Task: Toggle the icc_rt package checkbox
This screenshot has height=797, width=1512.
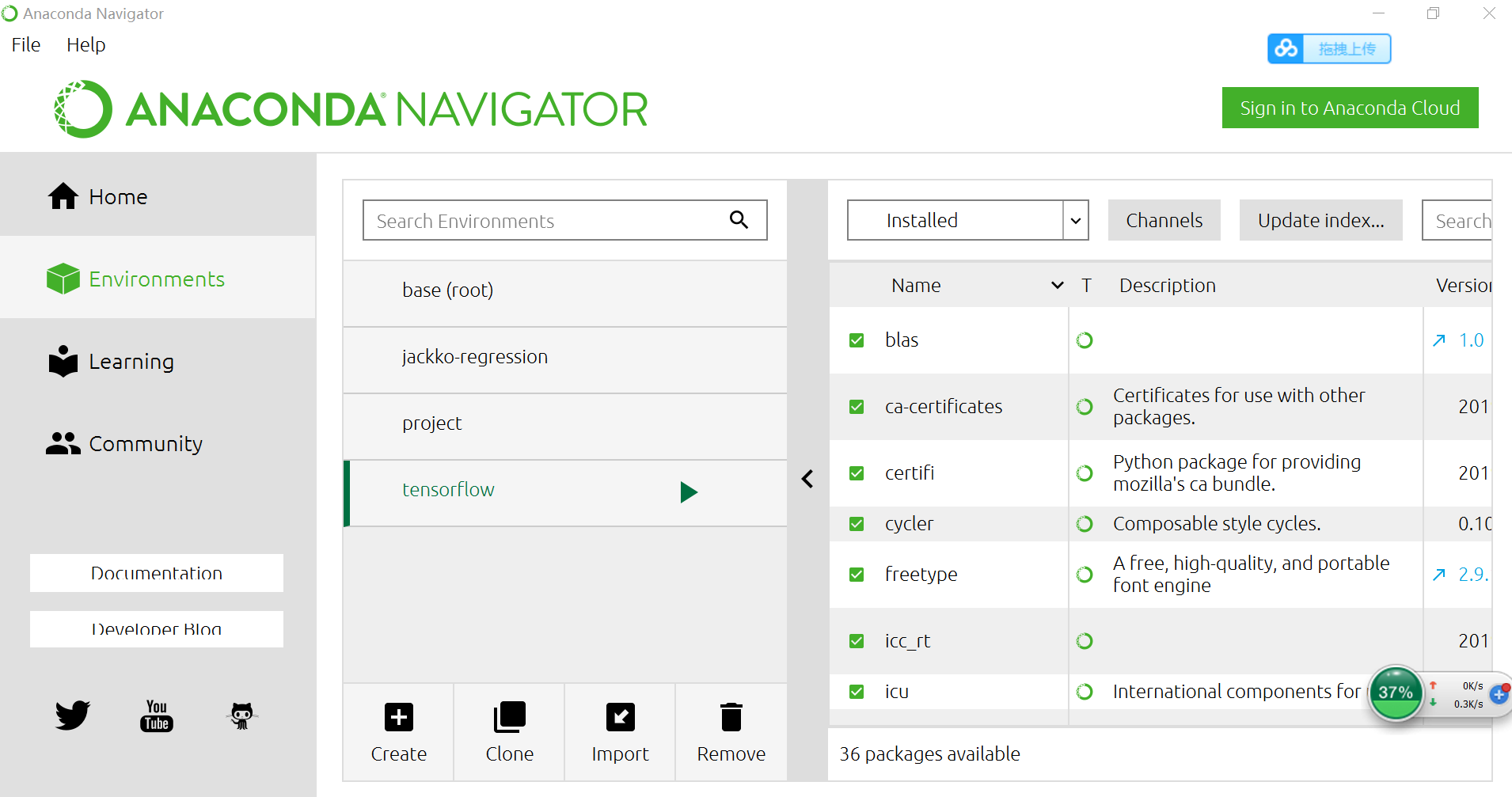Action: pyautogui.click(x=857, y=641)
